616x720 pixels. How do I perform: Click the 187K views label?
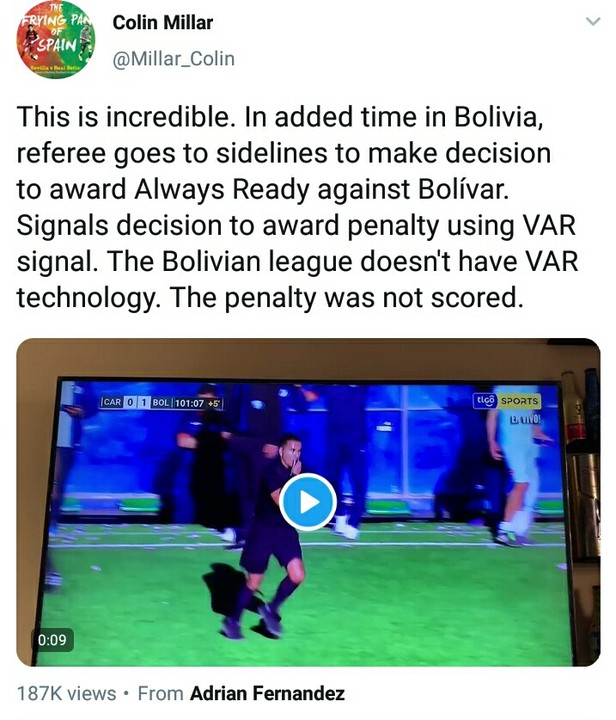coord(67,693)
